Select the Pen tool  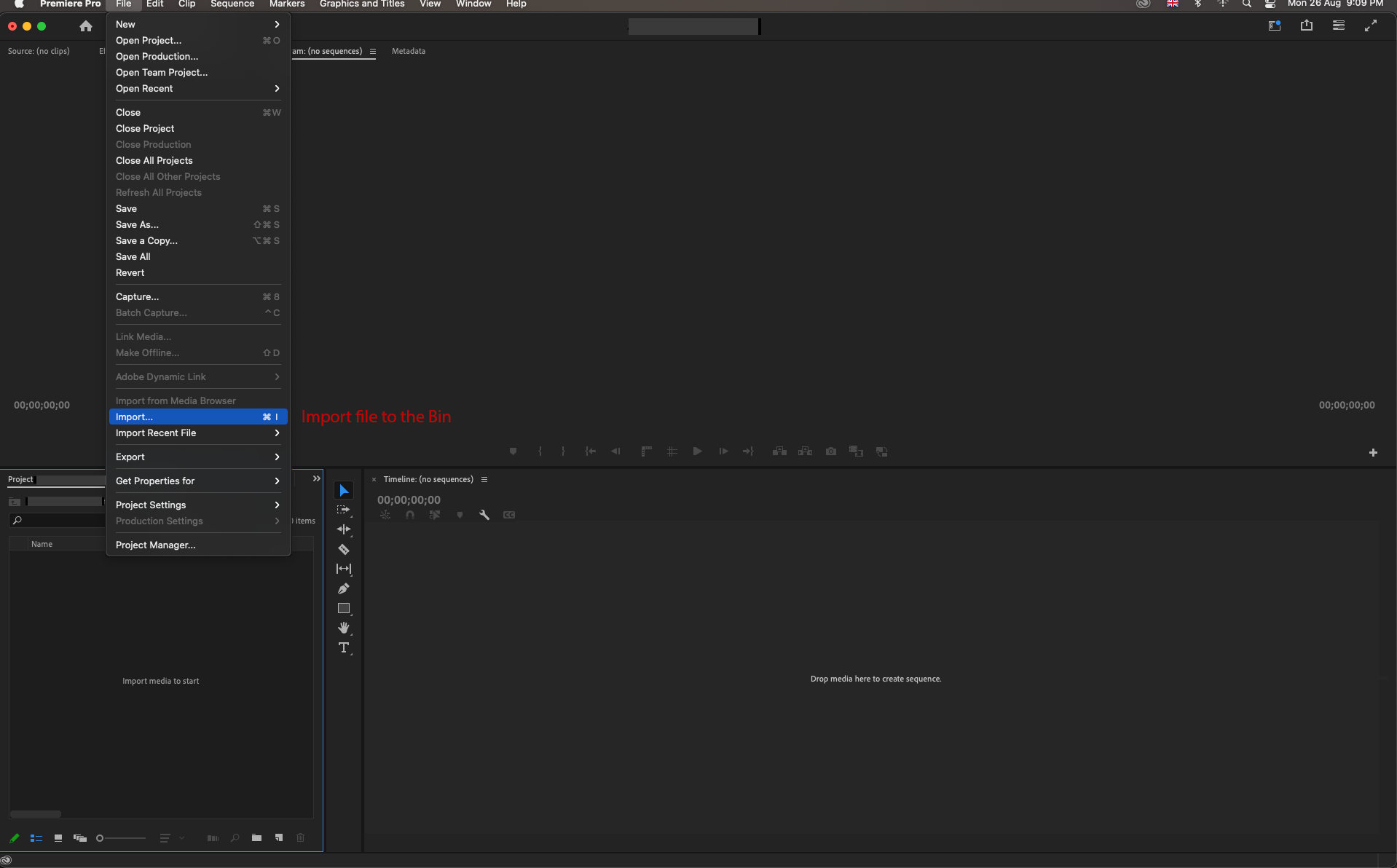coord(344,588)
